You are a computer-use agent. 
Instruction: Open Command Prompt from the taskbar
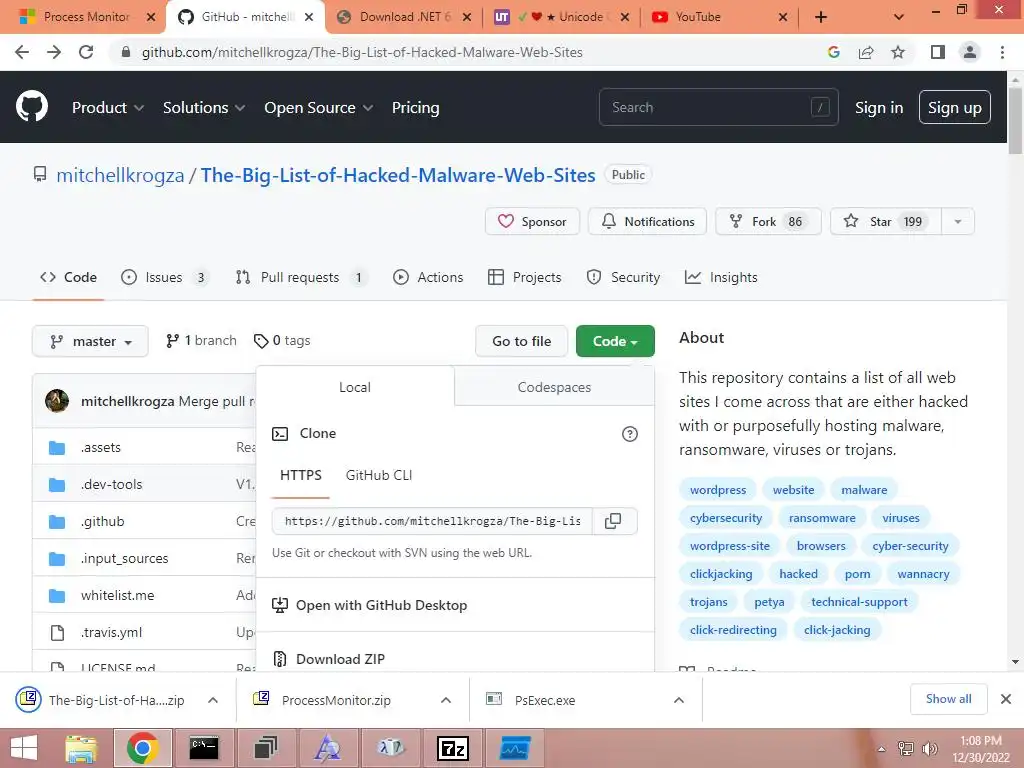[x=204, y=748]
